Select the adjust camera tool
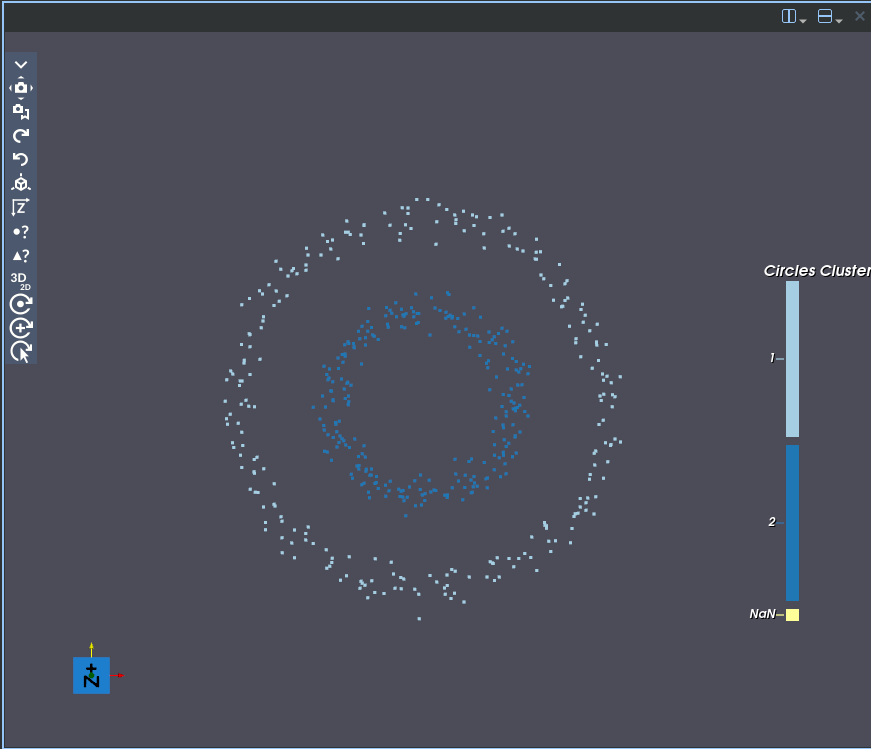Image resolution: width=871 pixels, height=749 pixels. (21, 87)
